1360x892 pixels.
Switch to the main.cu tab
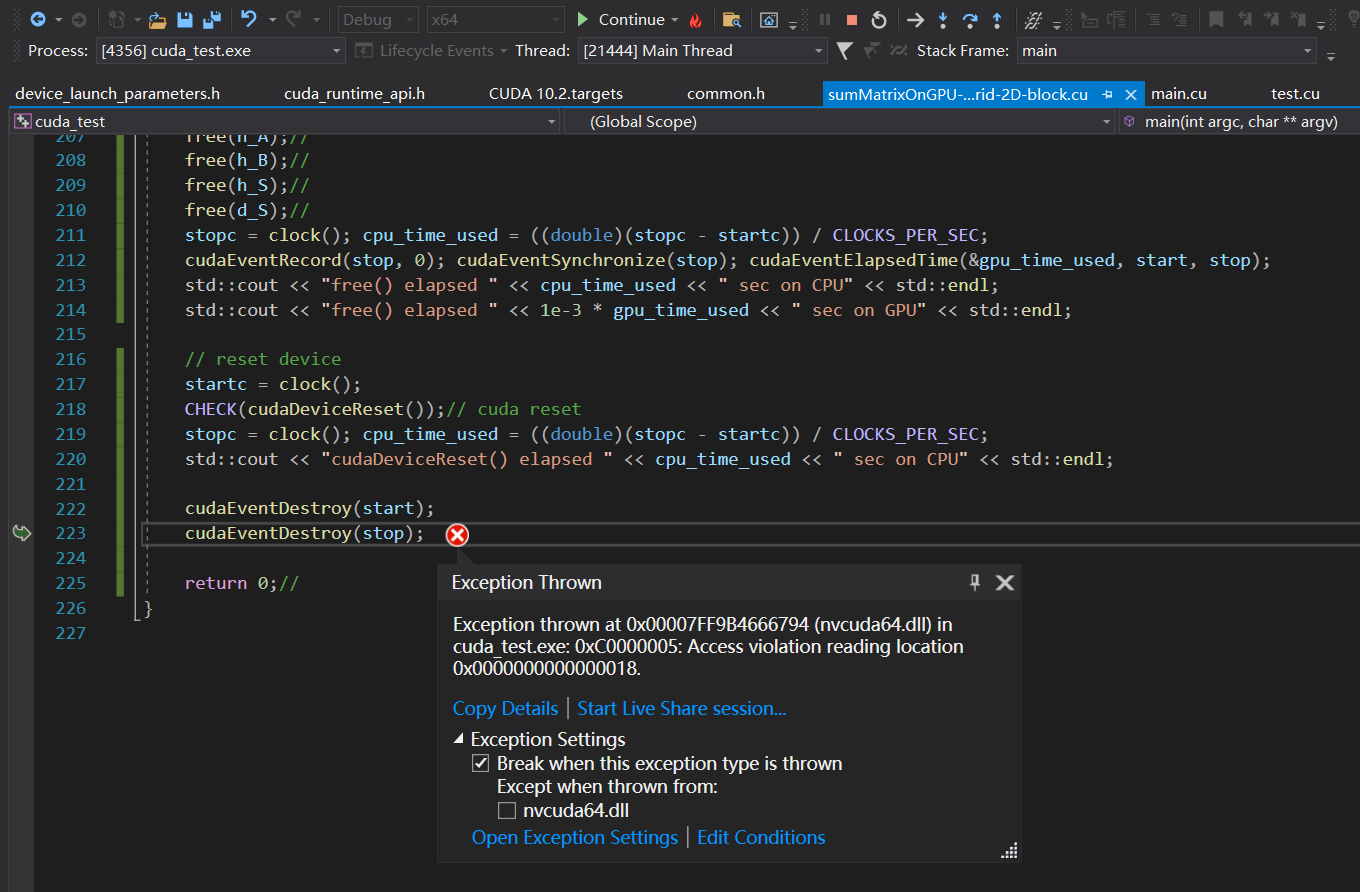[x=1178, y=94]
